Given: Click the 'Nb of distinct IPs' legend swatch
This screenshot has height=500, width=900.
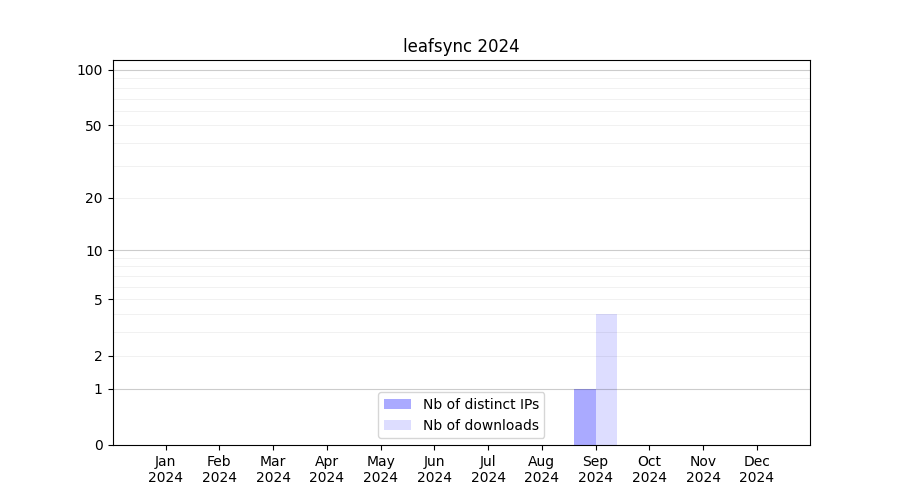Looking at the screenshot, I should [397, 404].
